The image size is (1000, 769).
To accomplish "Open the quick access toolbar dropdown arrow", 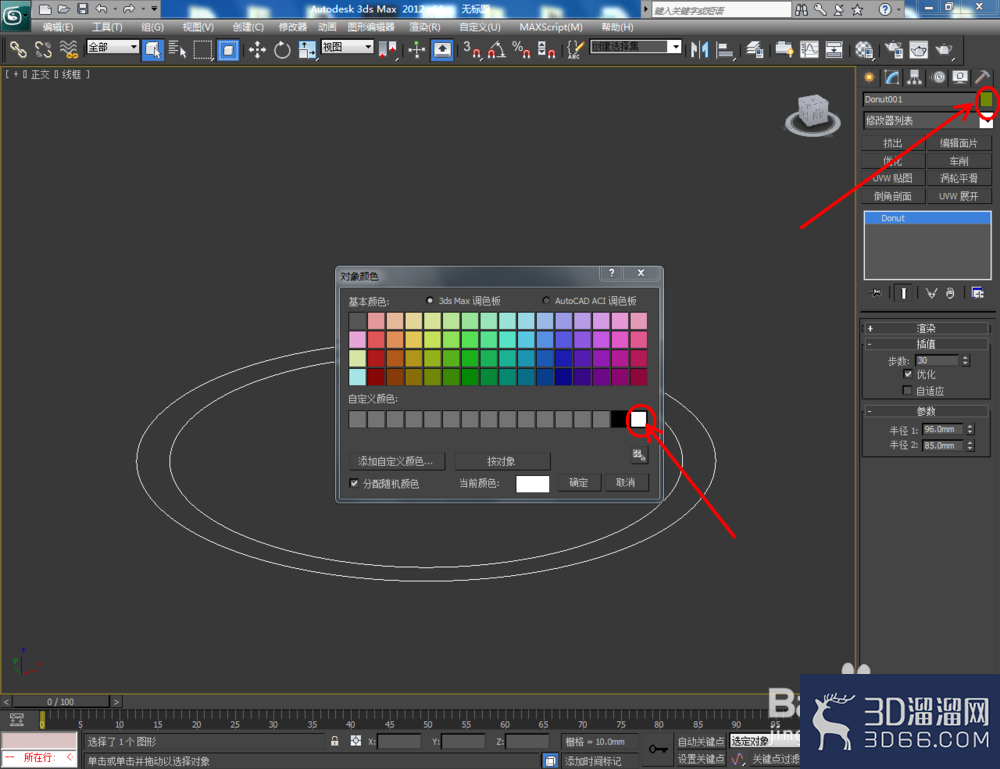I will [154, 9].
